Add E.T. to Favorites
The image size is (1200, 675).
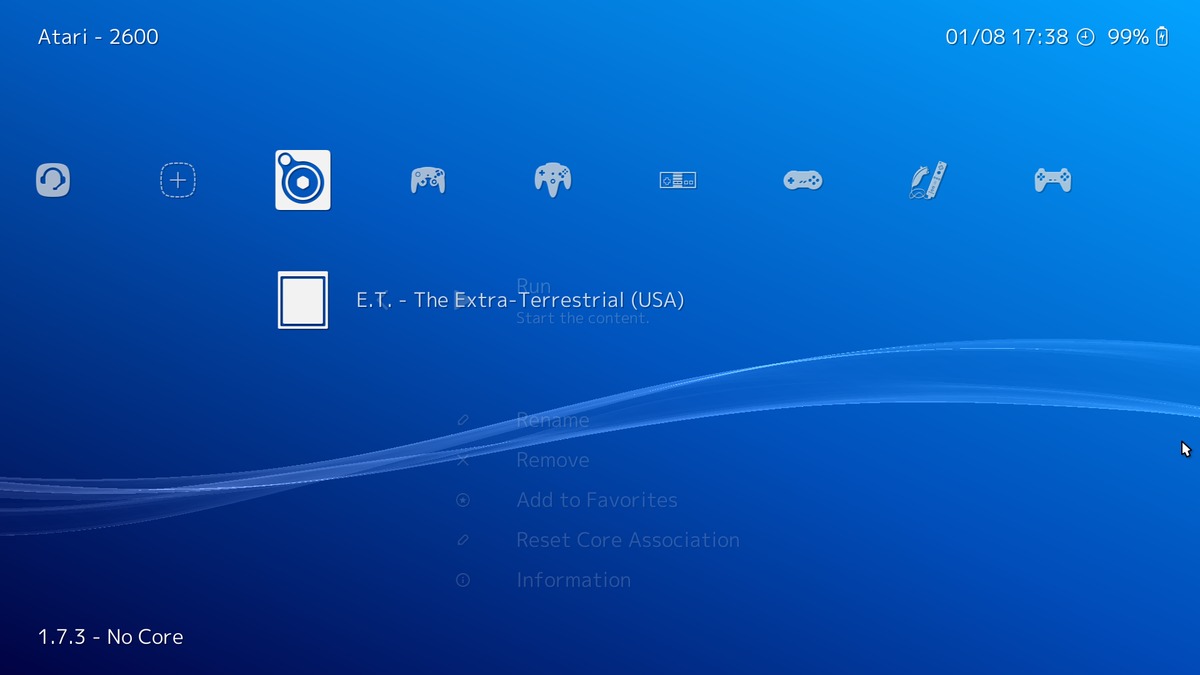597,500
